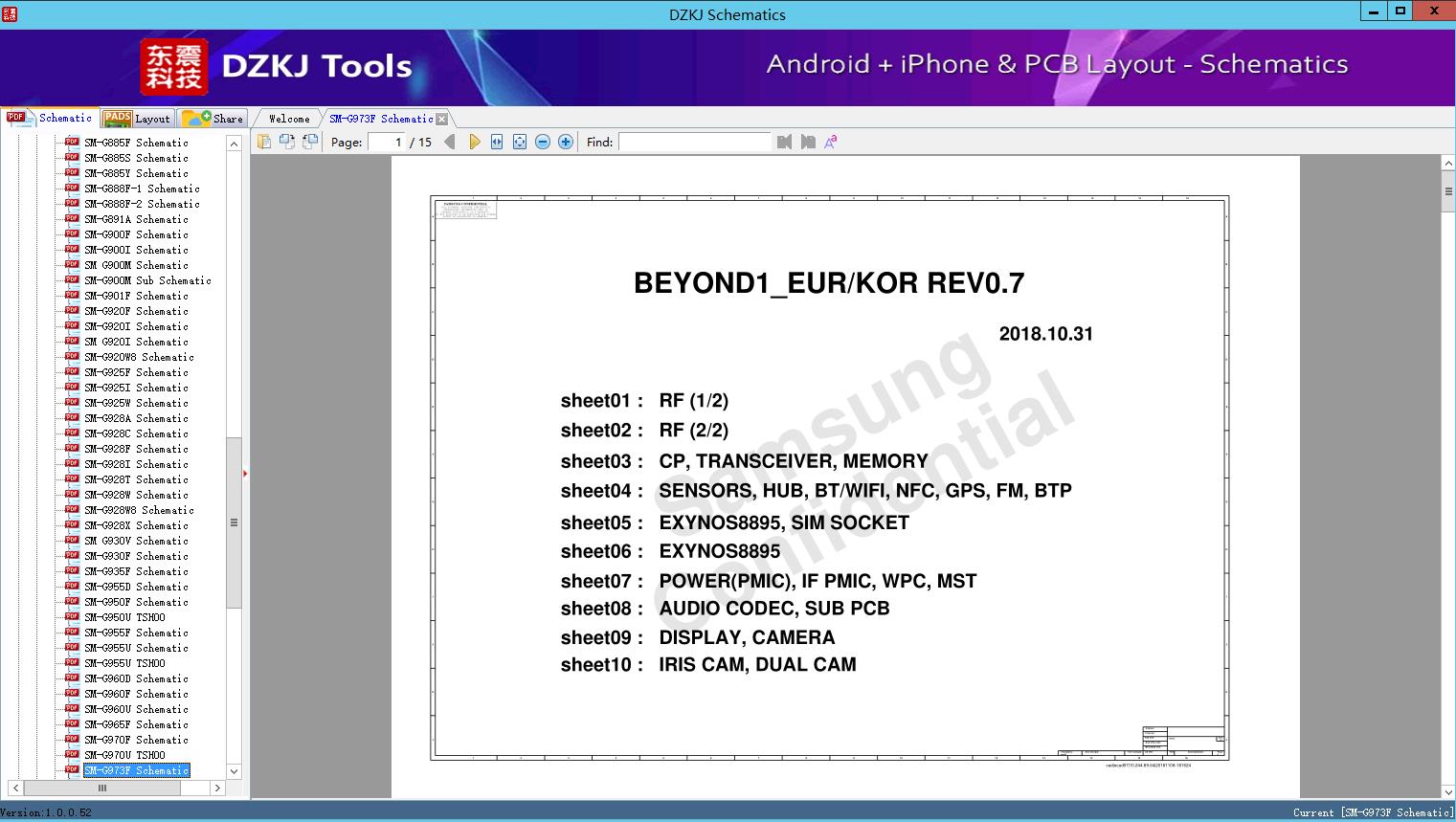Image resolution: width=1456 pixels, height=822 pixels.
Task: Click the PDF icon beside SM-G955D Schematic
Action: (x=72, y=586)
